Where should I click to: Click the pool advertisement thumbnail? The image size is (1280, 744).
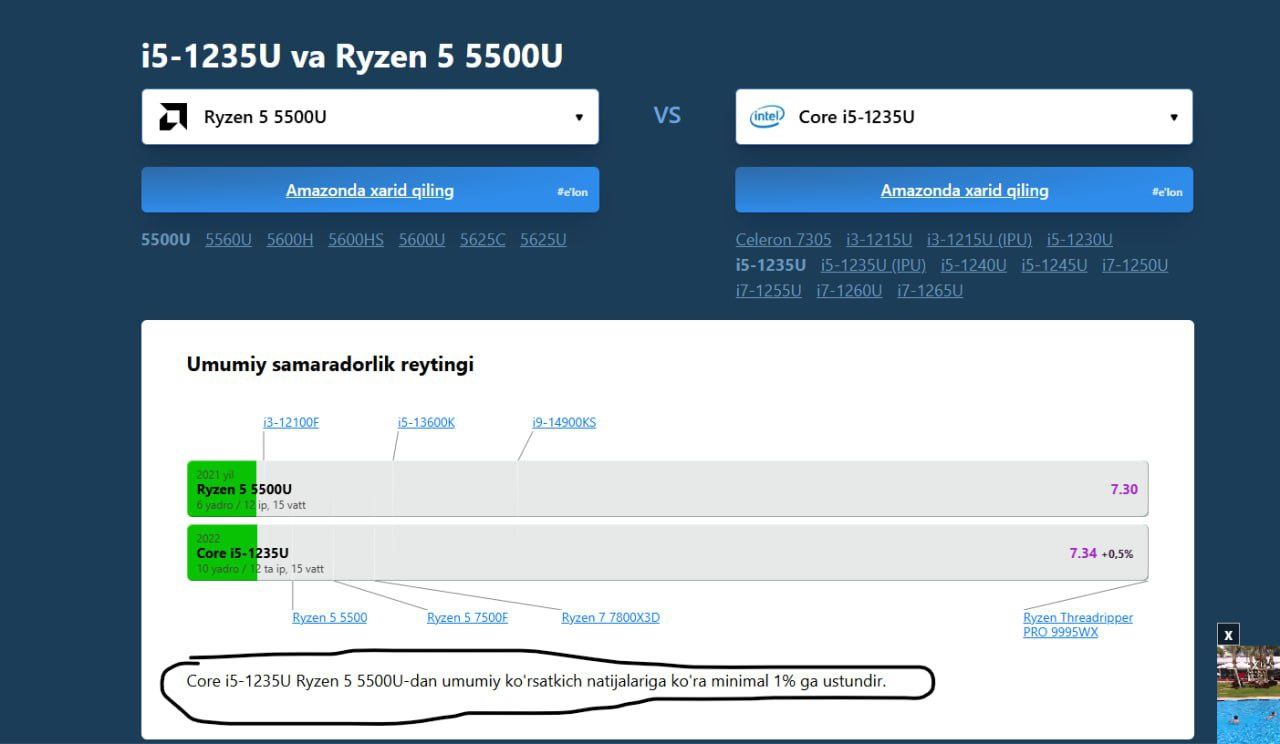point(1248,695)
